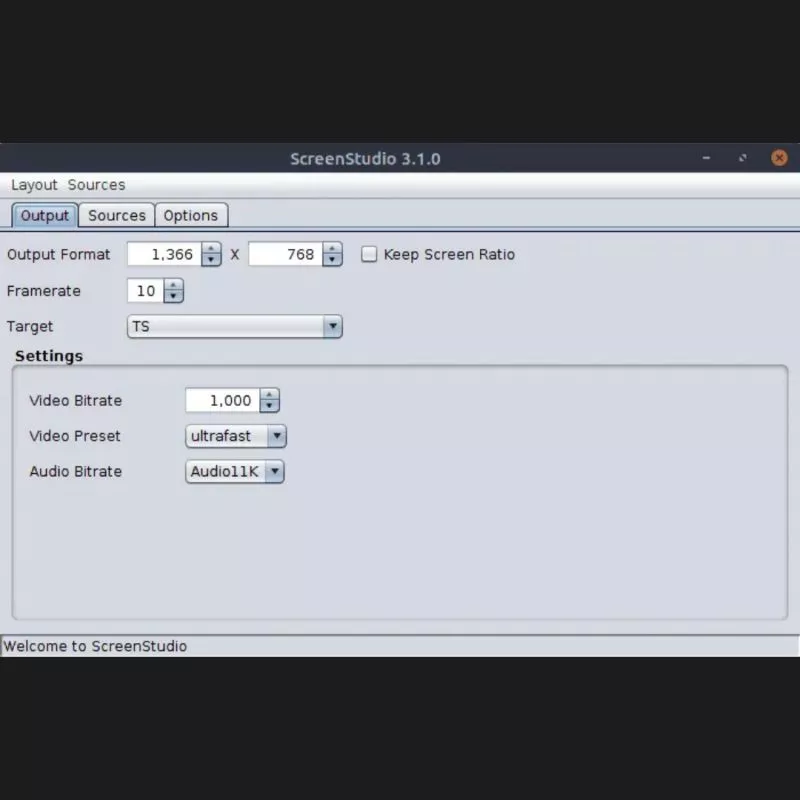Open the Sources menu in the menu bar
This screenshot has width=800, height=800.
coord(96,185)
